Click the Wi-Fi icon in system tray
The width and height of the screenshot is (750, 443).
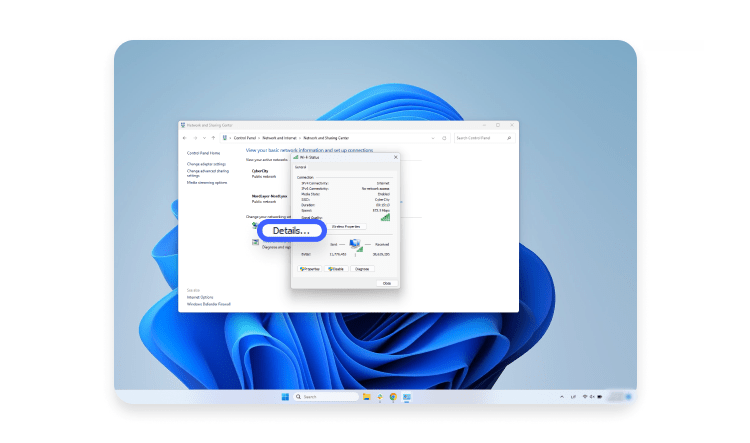click(x=585, y=397)
